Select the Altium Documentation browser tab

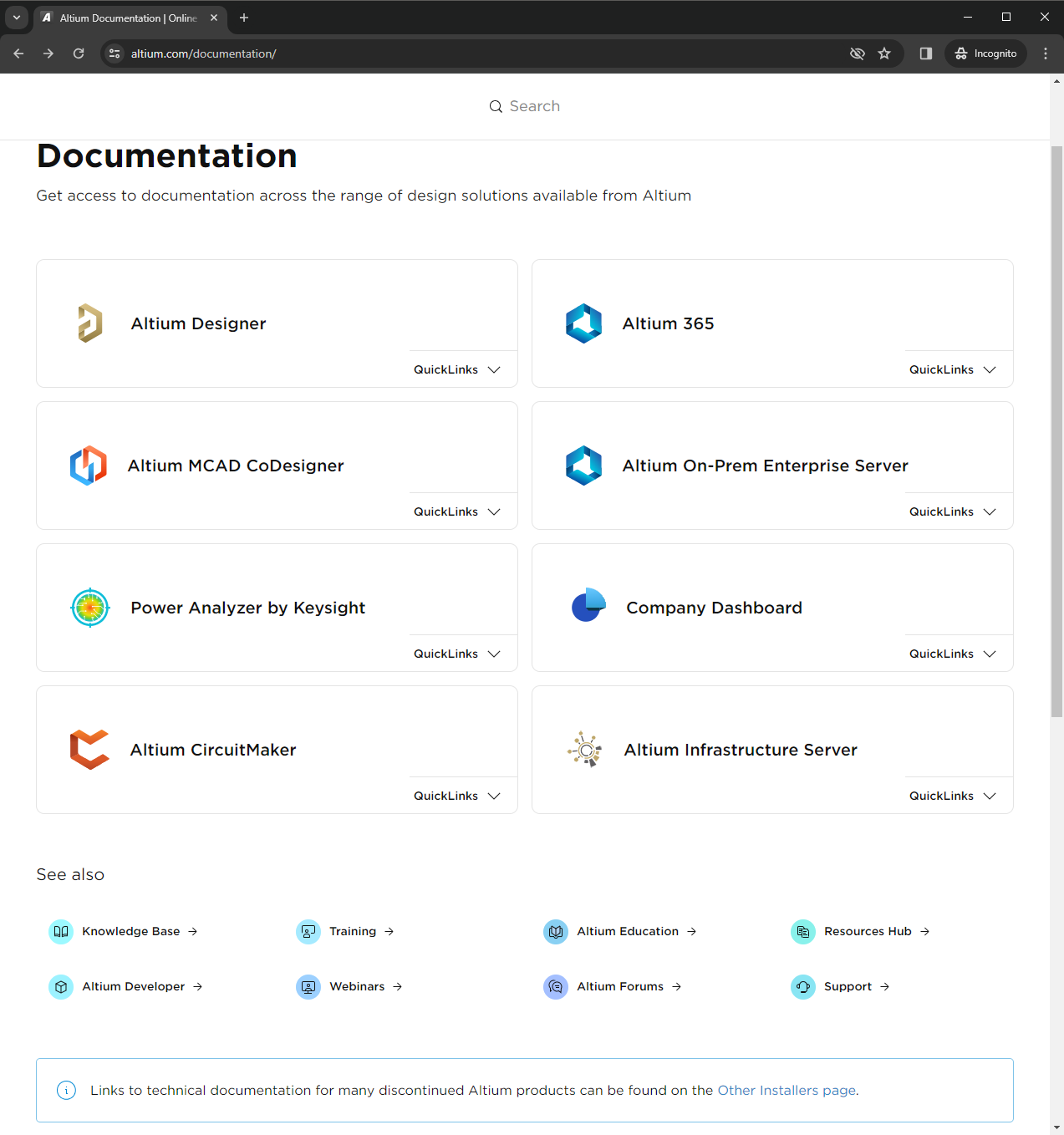(130, 18)
